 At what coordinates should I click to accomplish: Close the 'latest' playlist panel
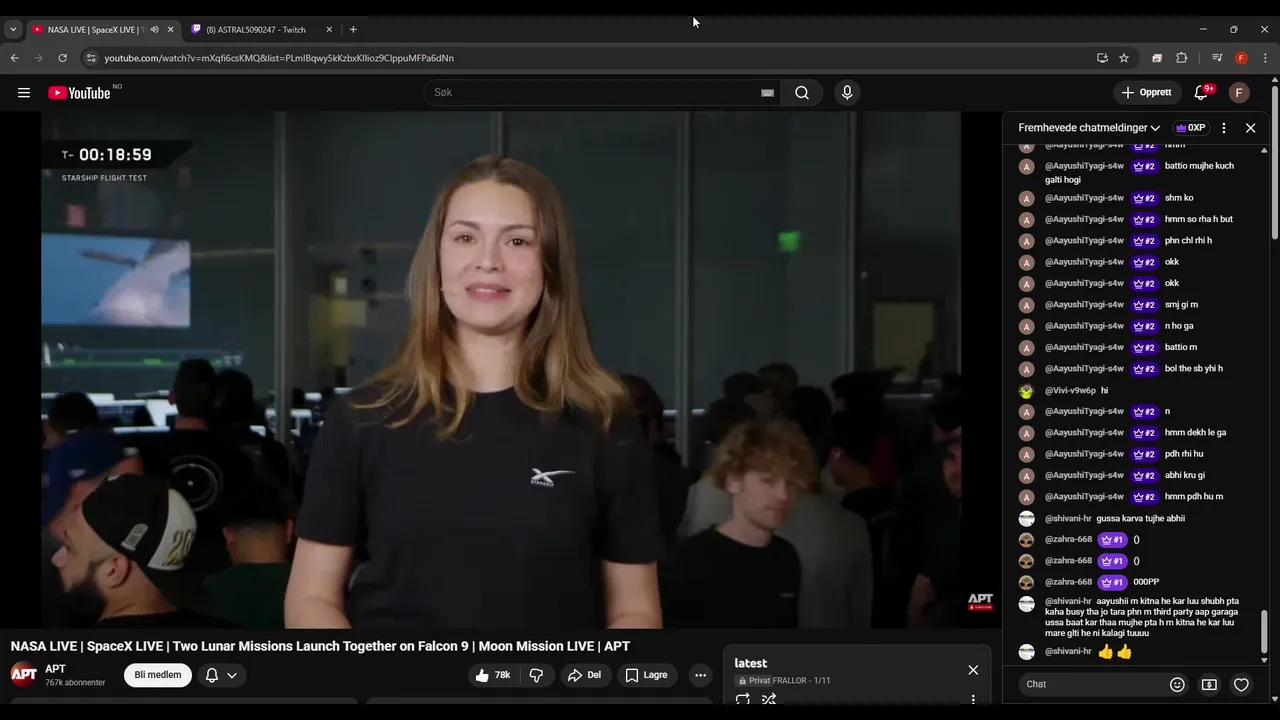tap(973, 670)
